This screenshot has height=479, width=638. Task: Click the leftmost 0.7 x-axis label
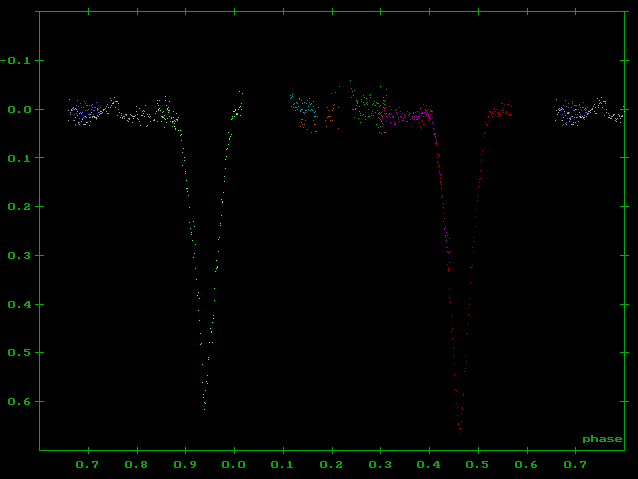[88, 465]
